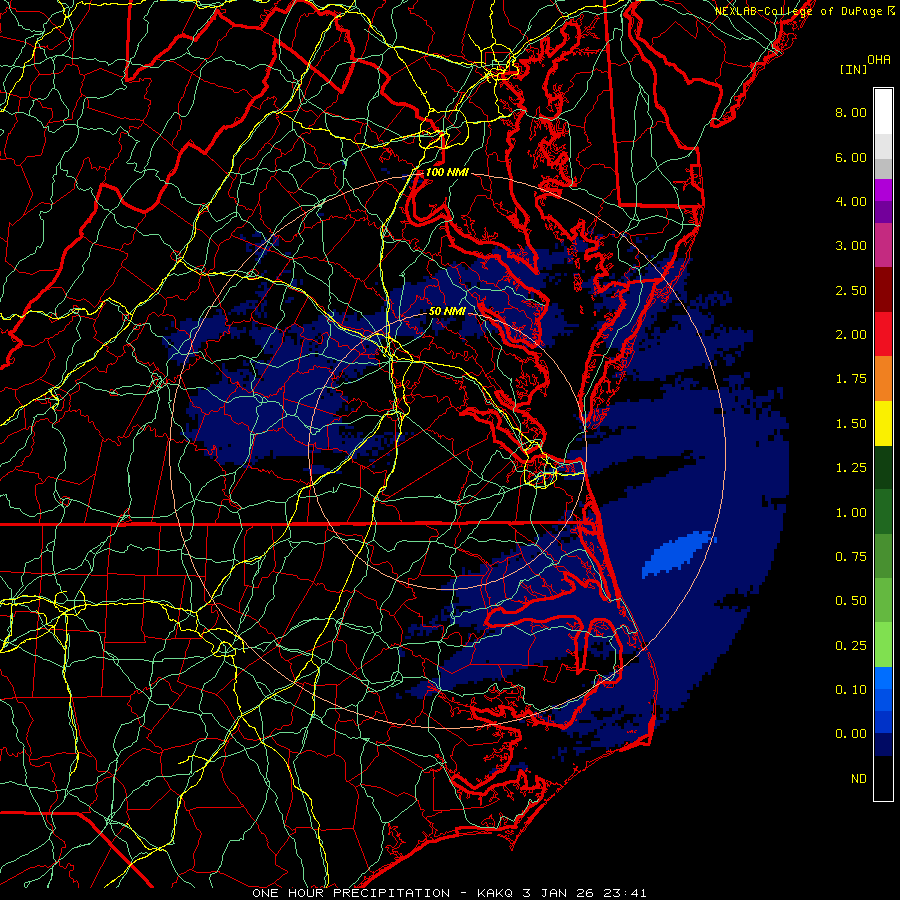Select the 1.50 legend value

tap(851, 424)
